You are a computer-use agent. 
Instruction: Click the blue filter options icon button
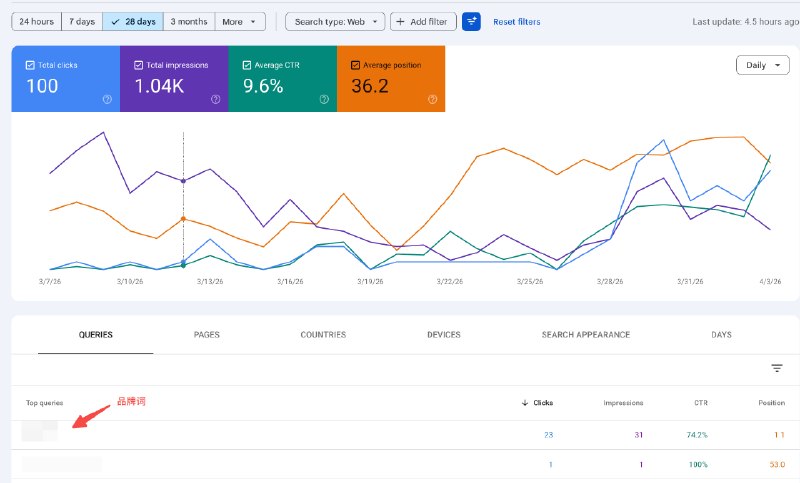click(471, 21)
